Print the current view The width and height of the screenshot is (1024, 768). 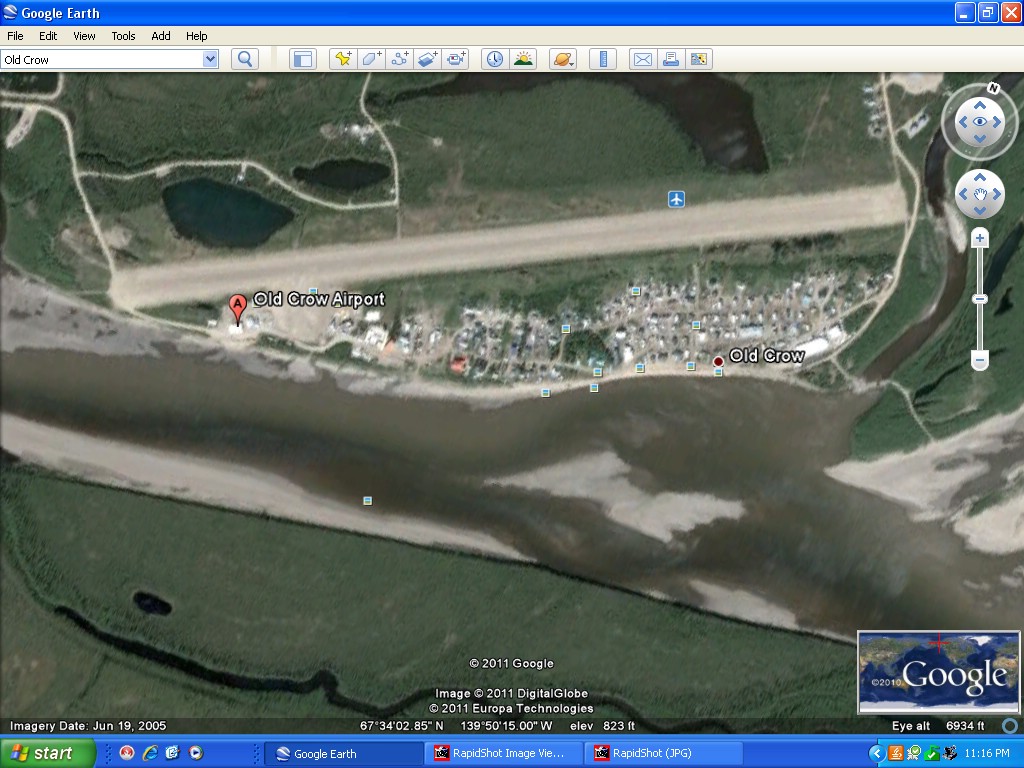point(671,59)
